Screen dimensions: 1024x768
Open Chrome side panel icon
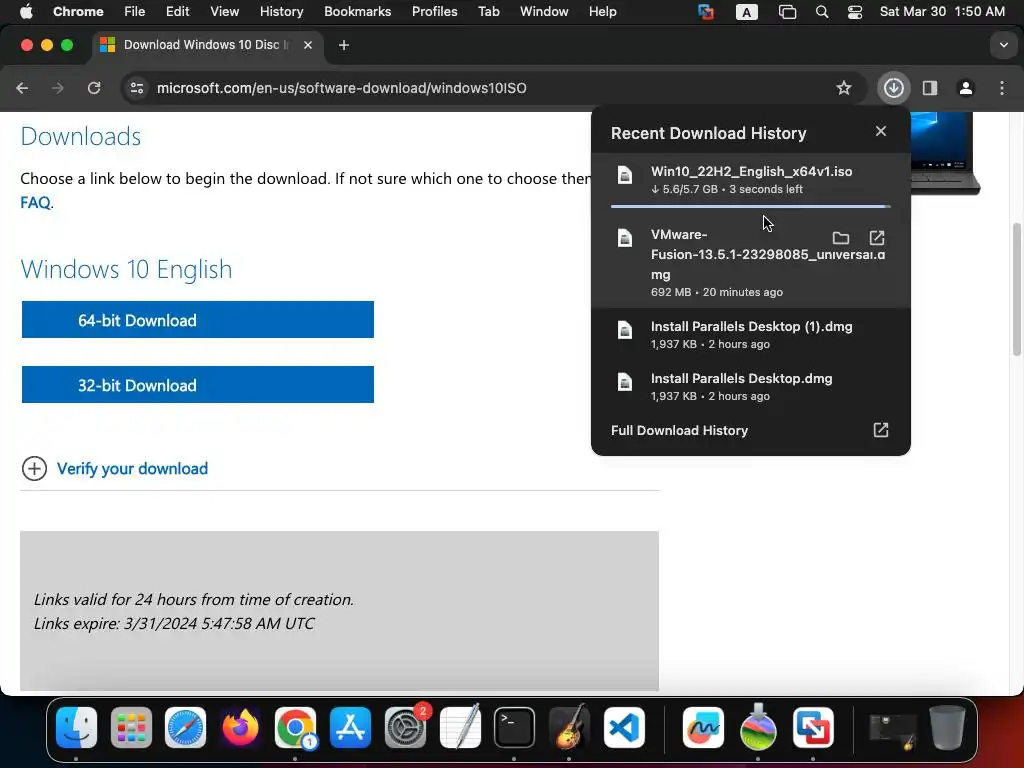(929, 88)
